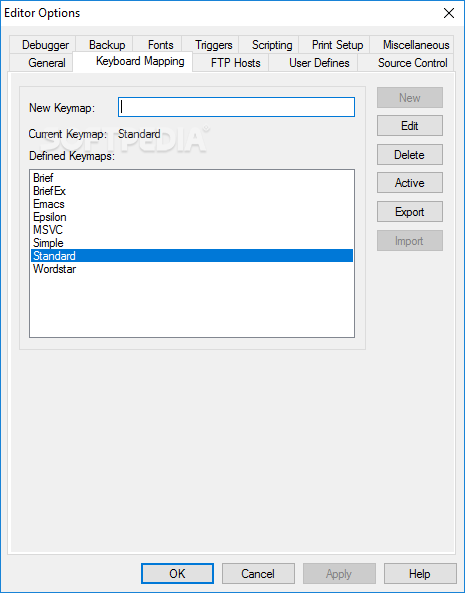Viewport: 465px width, 593px height.
Task: Open the Backup tab
Action: click(104, 45)
